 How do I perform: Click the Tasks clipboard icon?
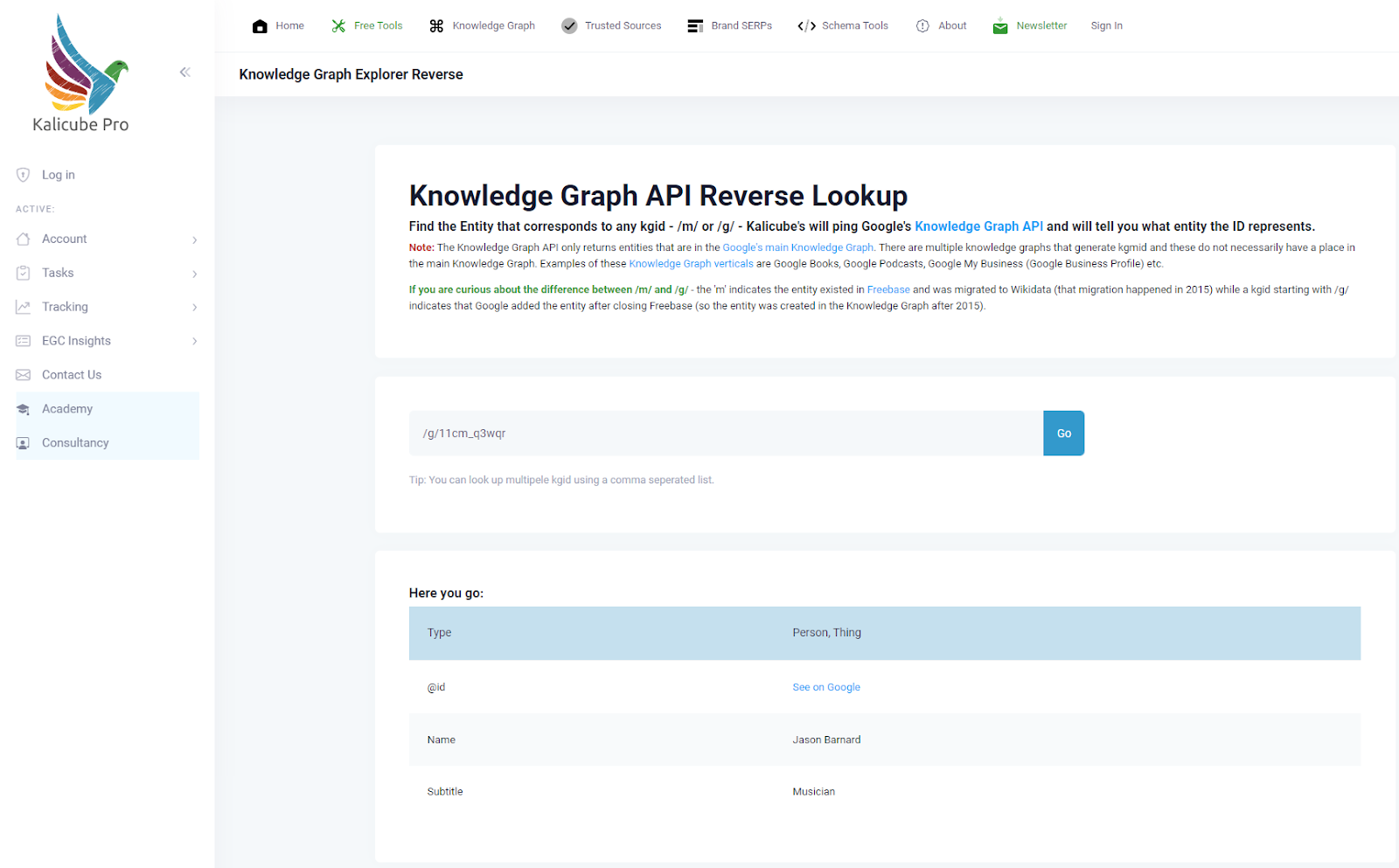pyautogui.click(x=24, y=273)
